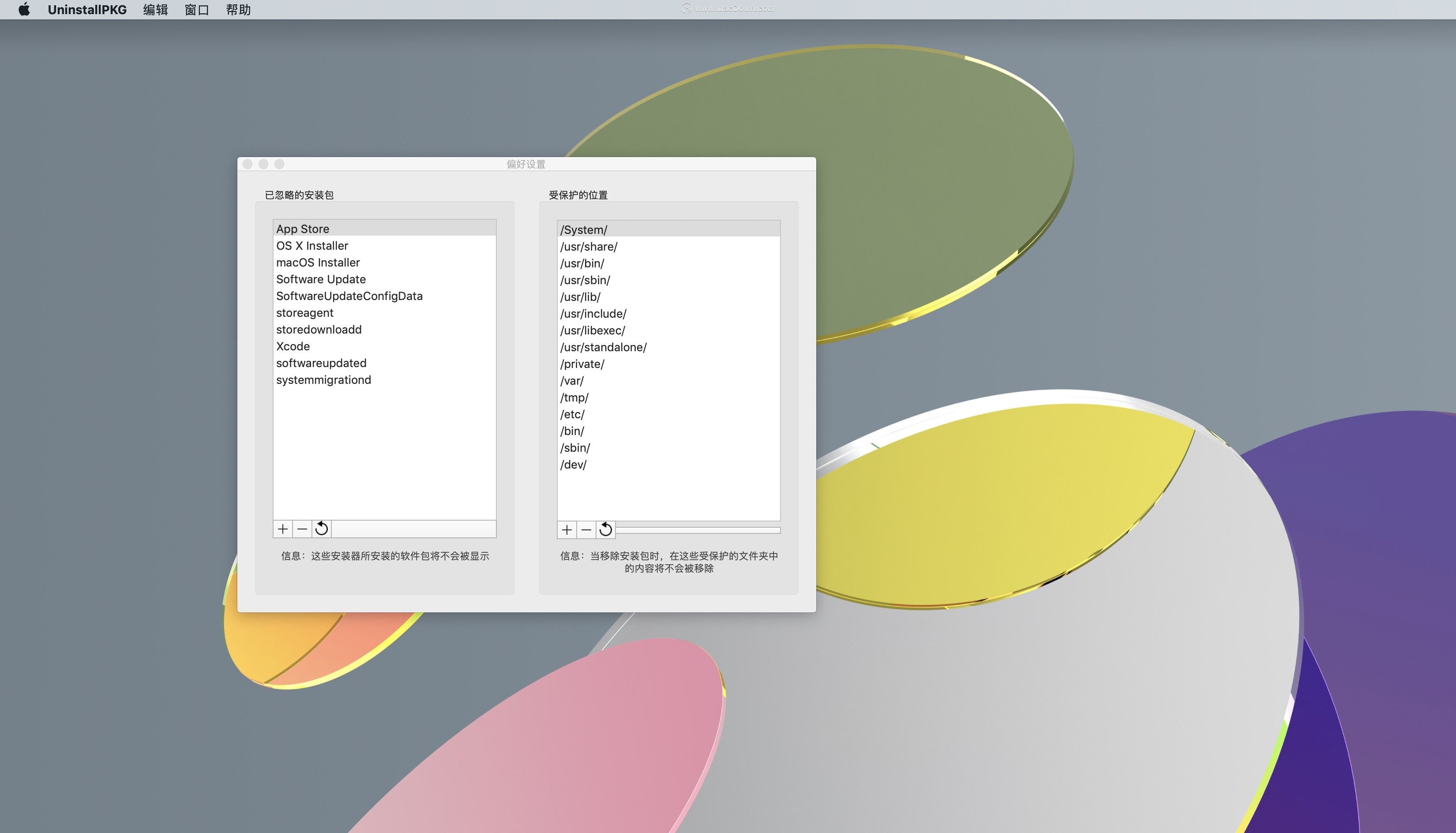Select App Store in ignored packages

384,229
